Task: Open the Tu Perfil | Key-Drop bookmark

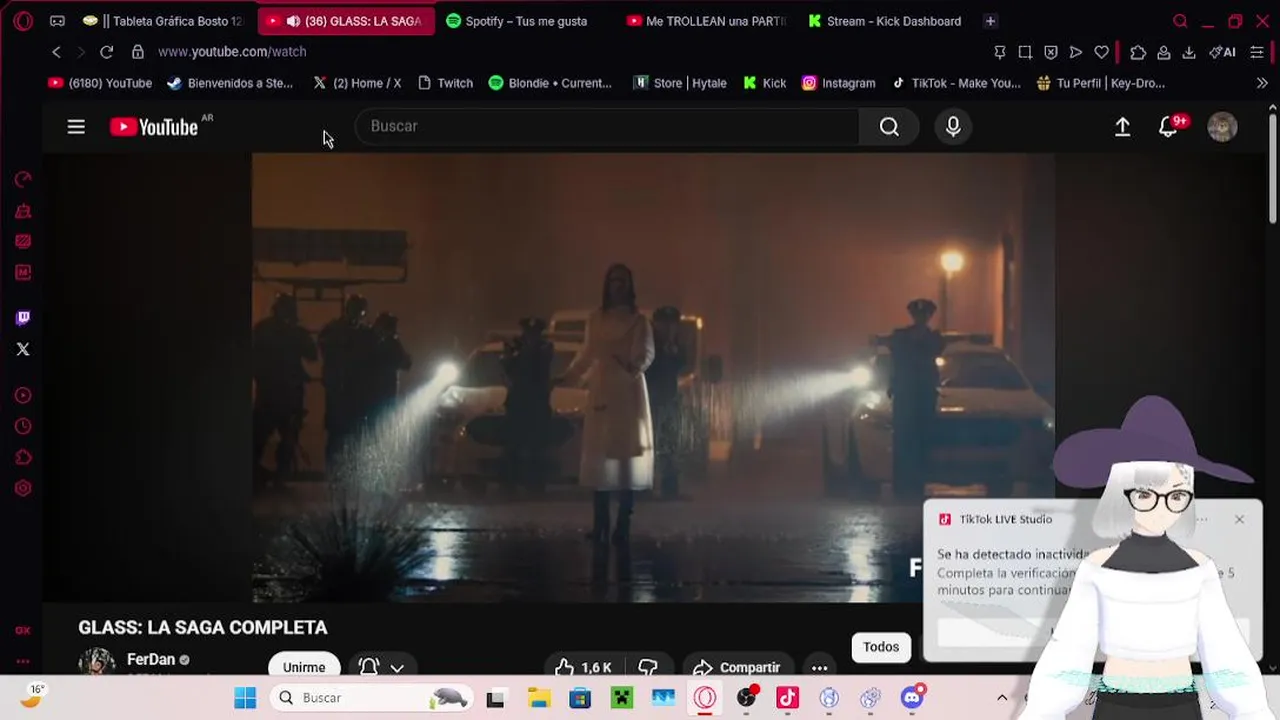Action: click(1101, 83)
